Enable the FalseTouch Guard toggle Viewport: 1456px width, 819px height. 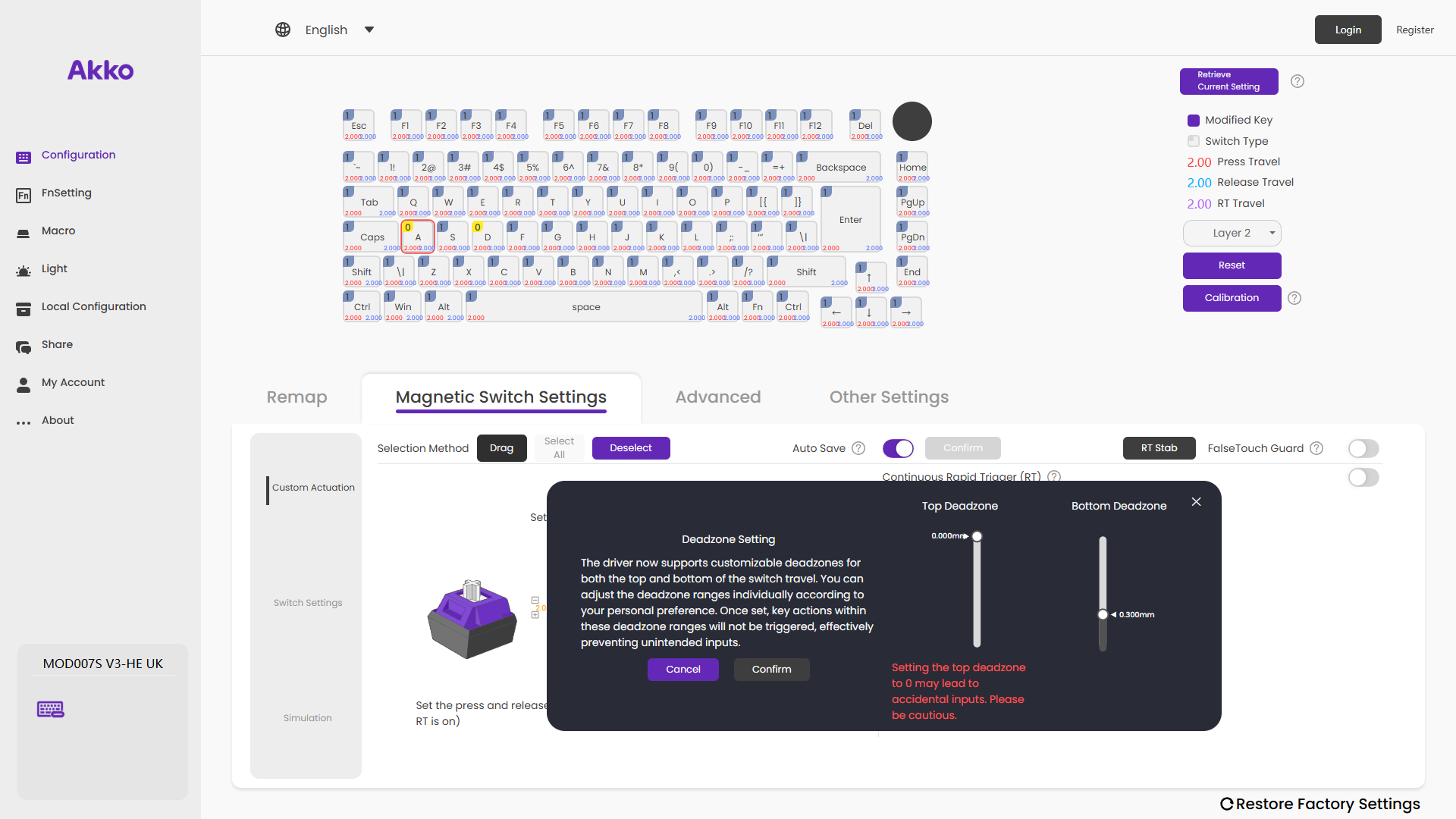(x=1363, y=448)
